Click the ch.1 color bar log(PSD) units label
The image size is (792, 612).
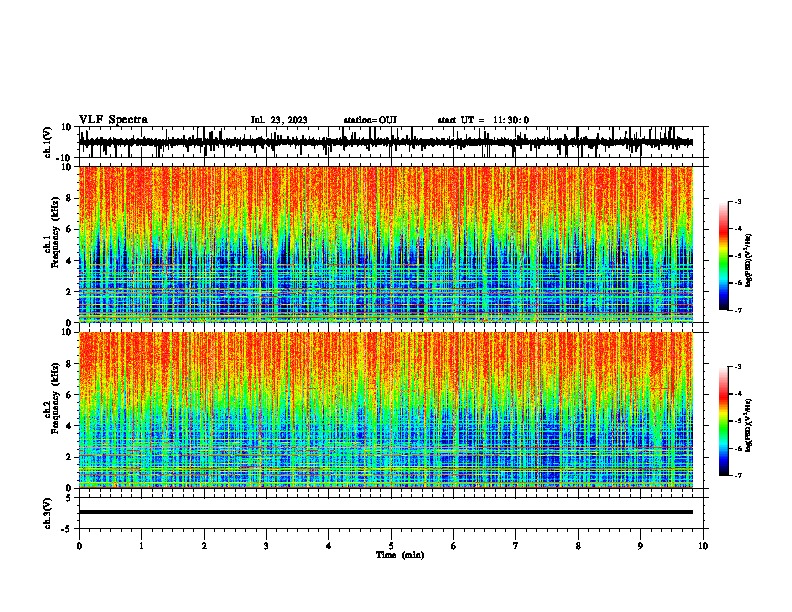(x=748, y=260)
